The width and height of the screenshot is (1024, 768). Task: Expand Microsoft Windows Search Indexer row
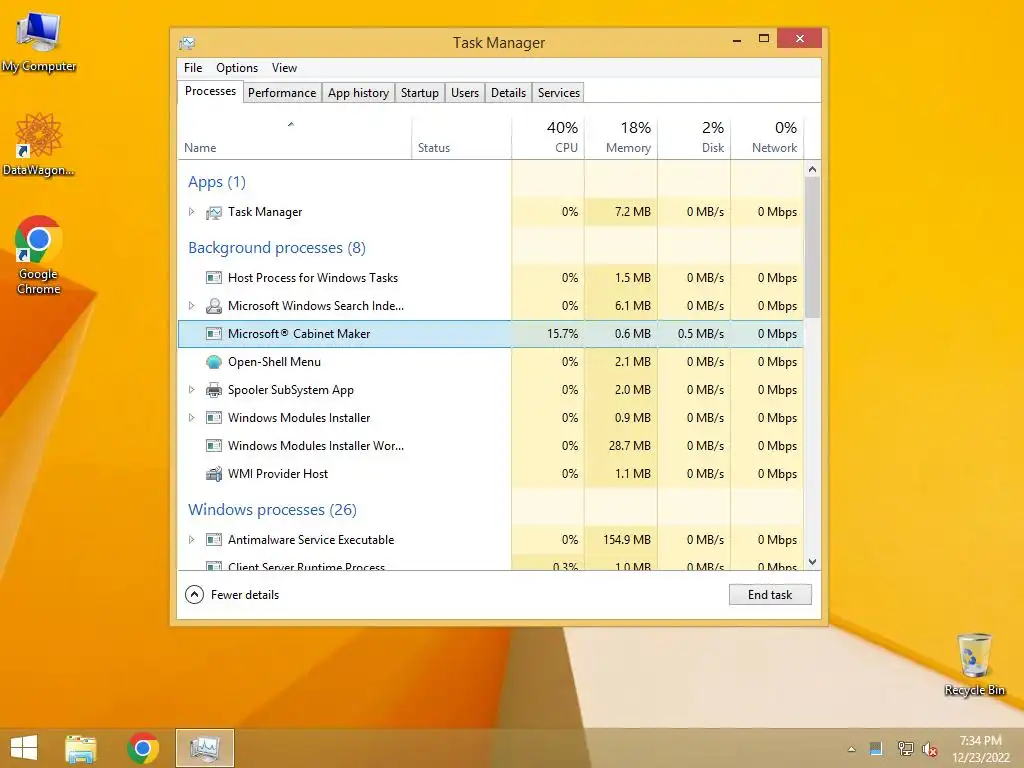pos(191,305)
